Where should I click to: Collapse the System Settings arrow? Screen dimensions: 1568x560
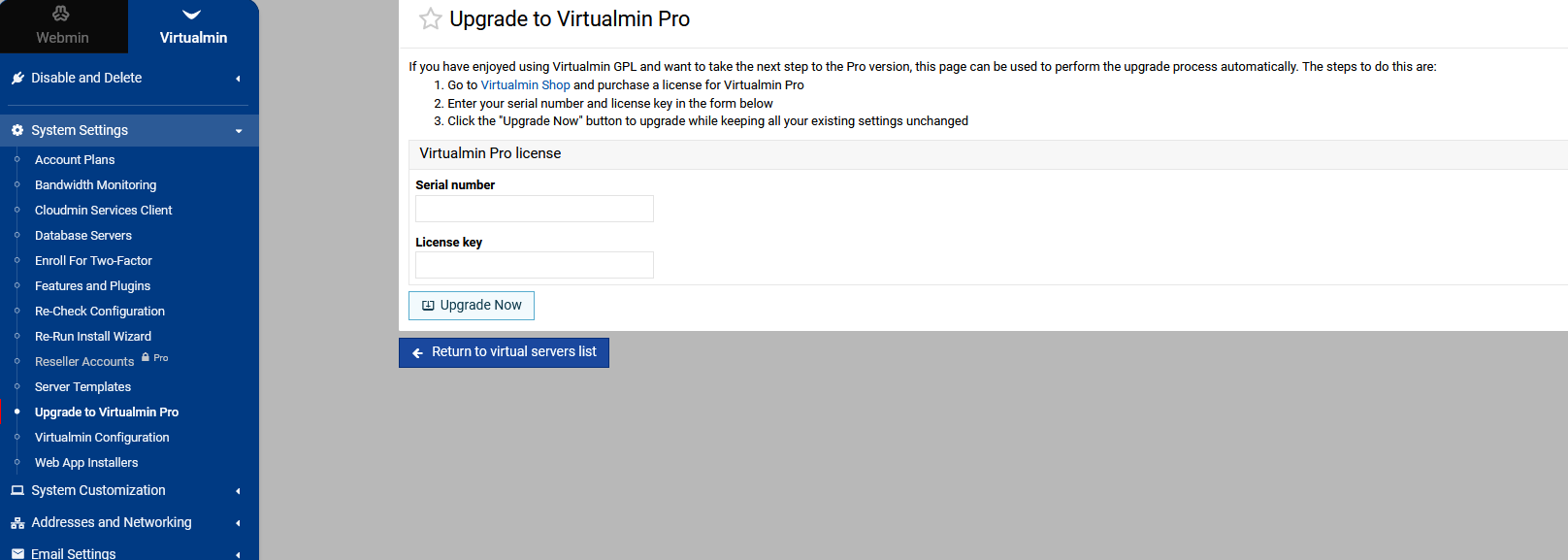pyautogui.click(x=239, y=131)
